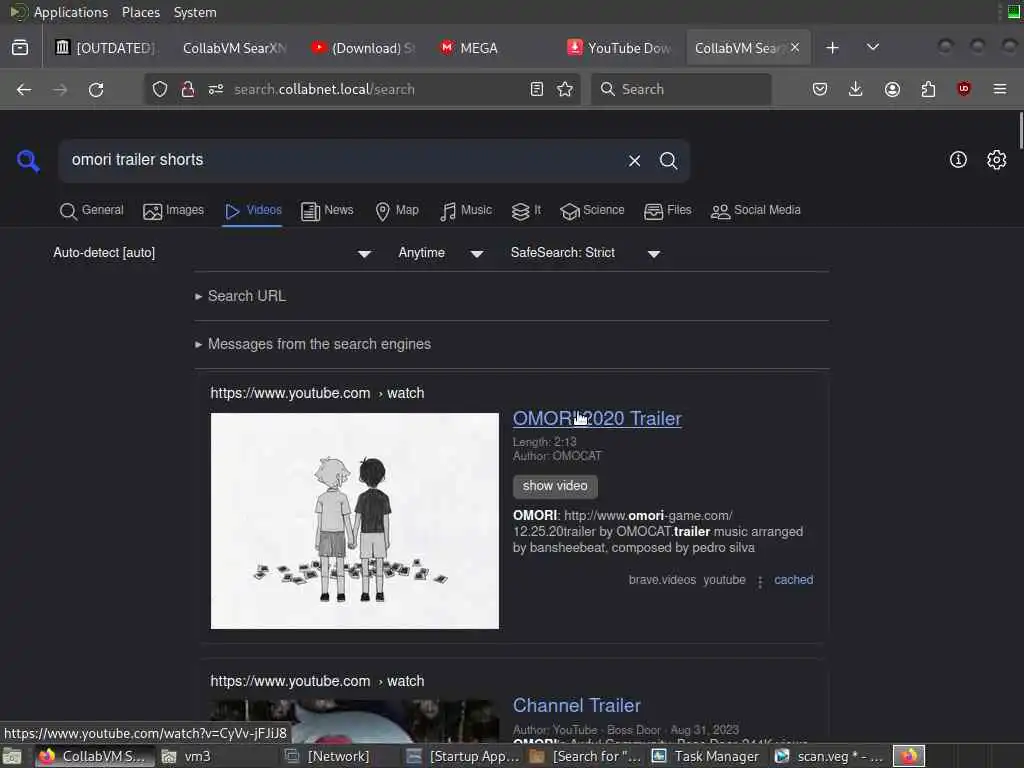The image size is (1024, 768).
Task: Open the downloads arrow icon
Action: pyautogui.click(x=856, y=89)
